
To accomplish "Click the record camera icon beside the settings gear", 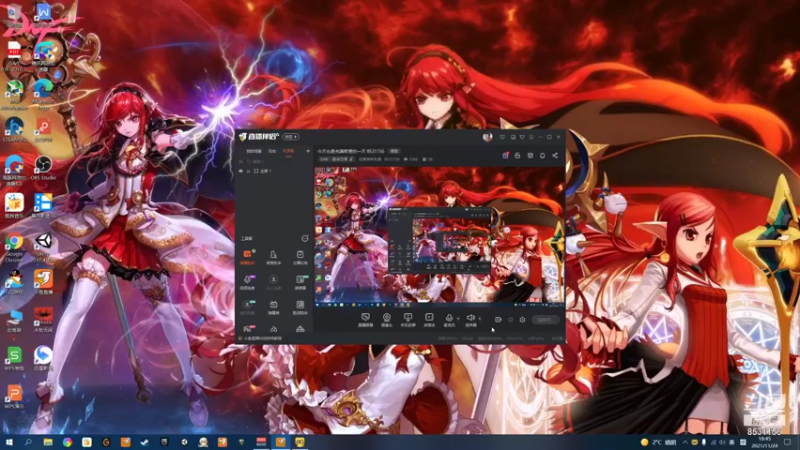I will [498, 320].
